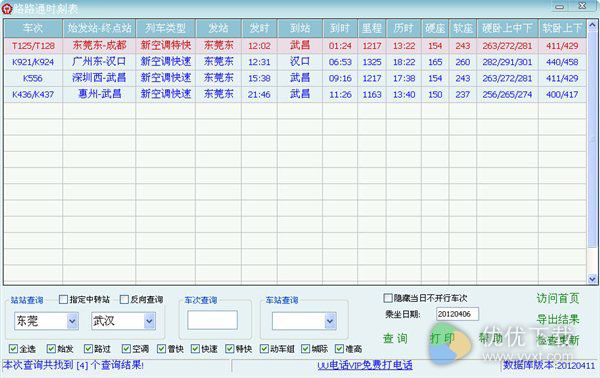The width and height of the screenshot is (600, 378).
Task: Expand the 车站查询 station dropdown
Action: pyautogui.click(x=330, y=321)
